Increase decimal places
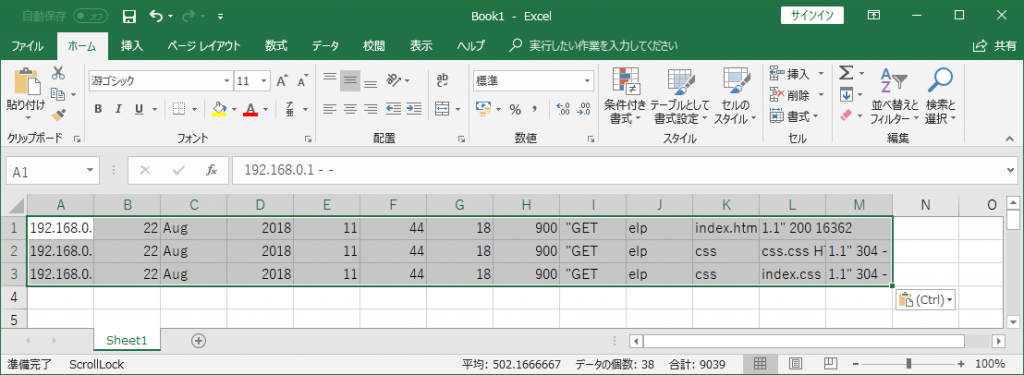 click(x=562, y=109)
